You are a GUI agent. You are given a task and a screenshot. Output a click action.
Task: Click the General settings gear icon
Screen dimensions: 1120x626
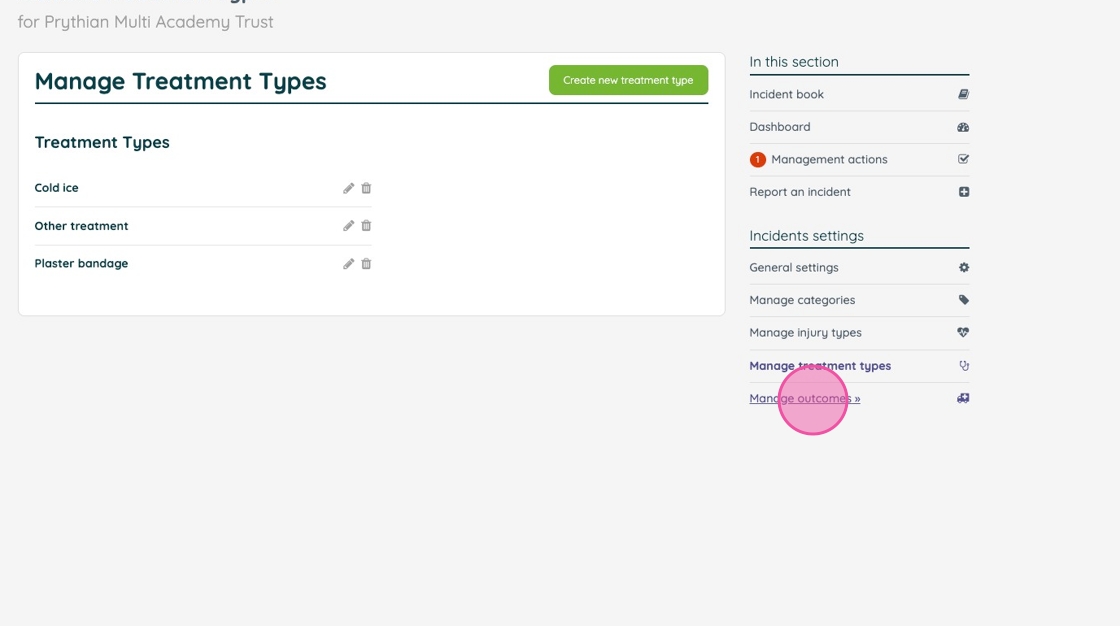point(963,268)
